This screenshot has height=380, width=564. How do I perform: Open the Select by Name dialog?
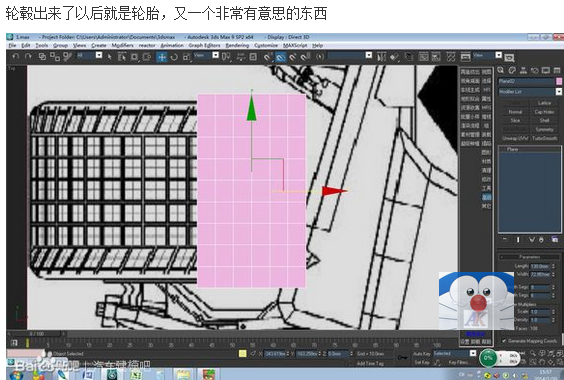(x=122, y=57)
